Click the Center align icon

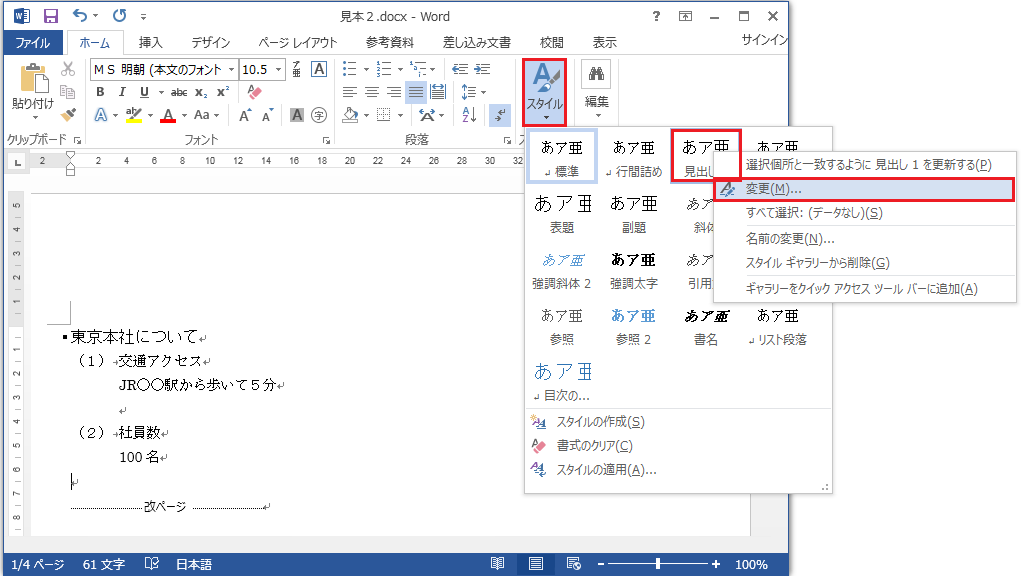point(370,92)
